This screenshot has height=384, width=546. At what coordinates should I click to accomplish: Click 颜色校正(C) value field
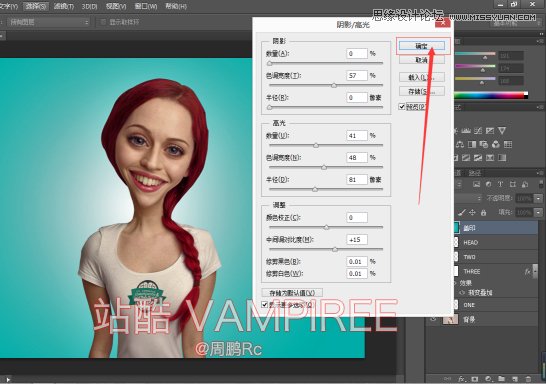[x=357, y=218]
